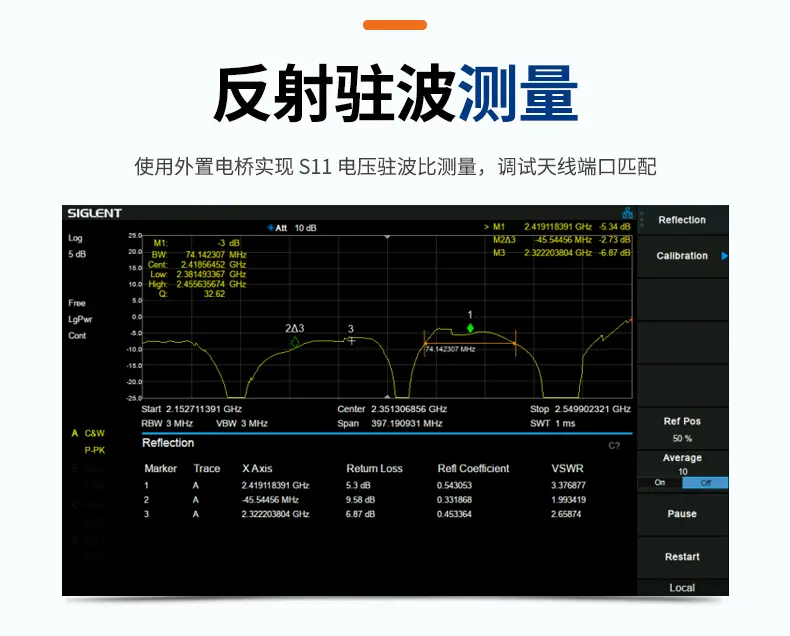The width and height of the screenshot is (790, 636).
Task: Select the Calibration menu item
Action: (x=682, y=256)
